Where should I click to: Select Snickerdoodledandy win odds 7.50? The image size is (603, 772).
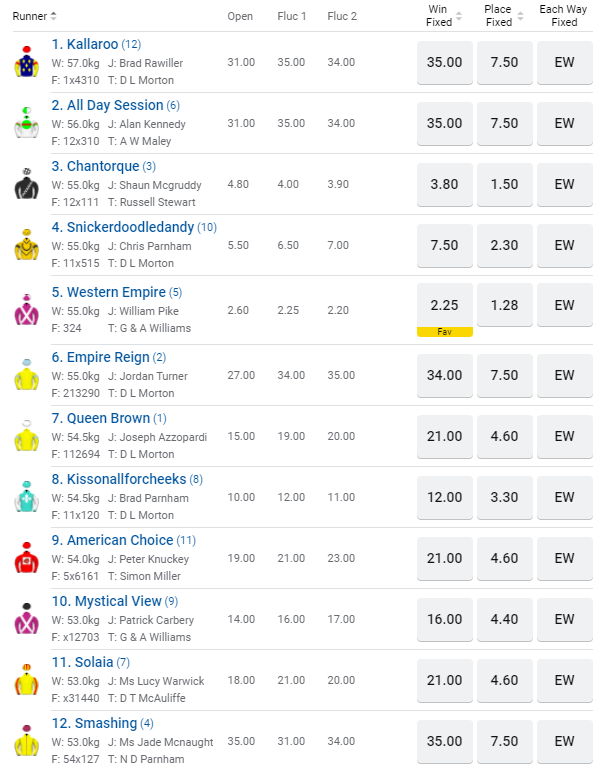pyautogui.click(x=444, y=245)
